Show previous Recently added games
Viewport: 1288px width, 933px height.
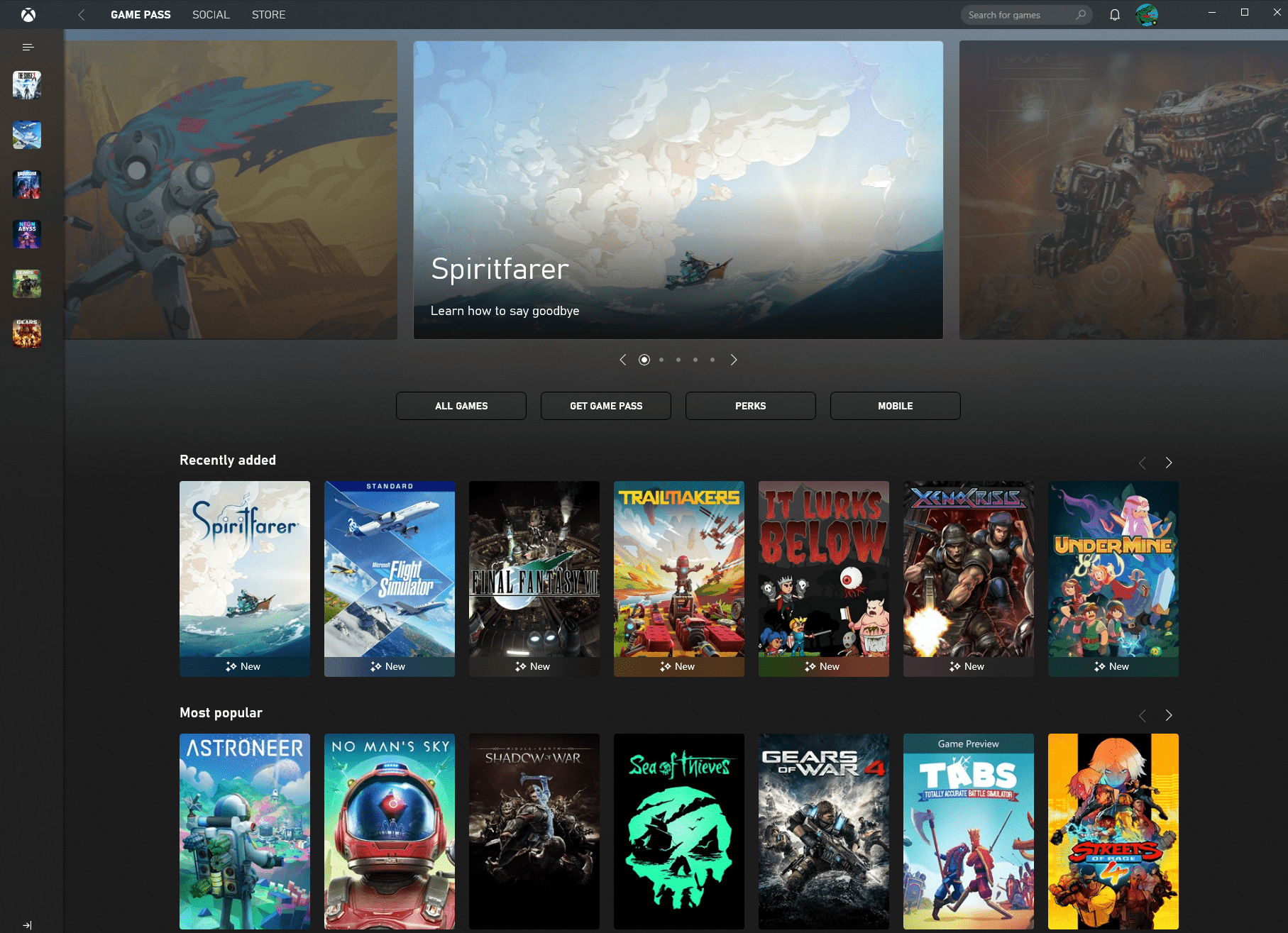point(1143,463)
